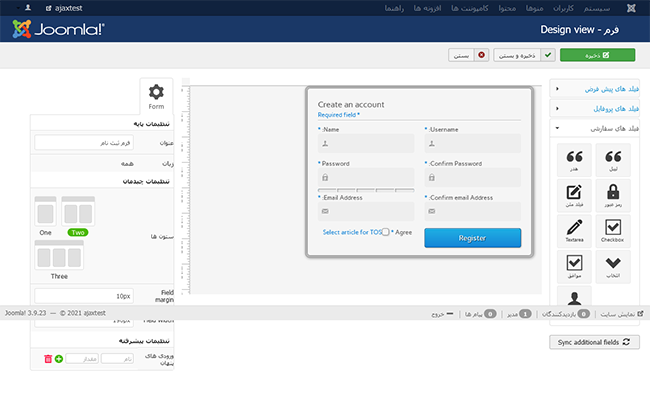
Task: Open the ajaxtest site link in top bar
Action: click(x=64, y=8)
